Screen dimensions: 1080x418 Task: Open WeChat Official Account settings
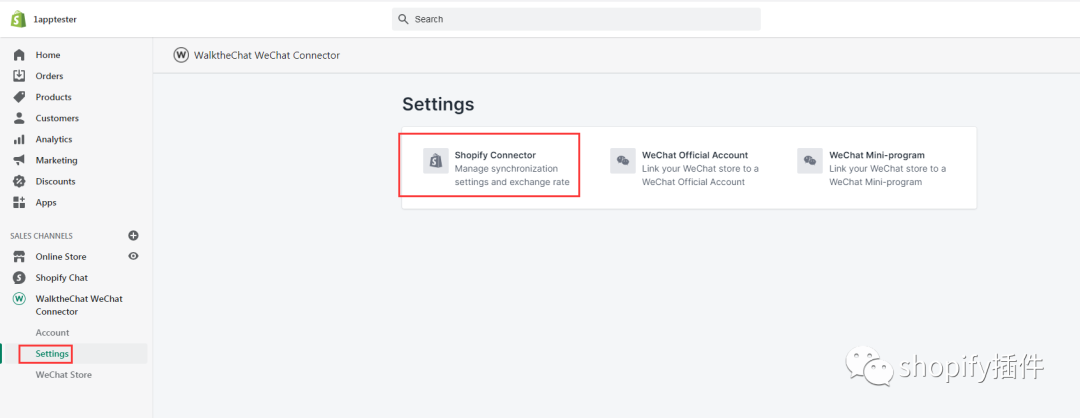(695, 155)
